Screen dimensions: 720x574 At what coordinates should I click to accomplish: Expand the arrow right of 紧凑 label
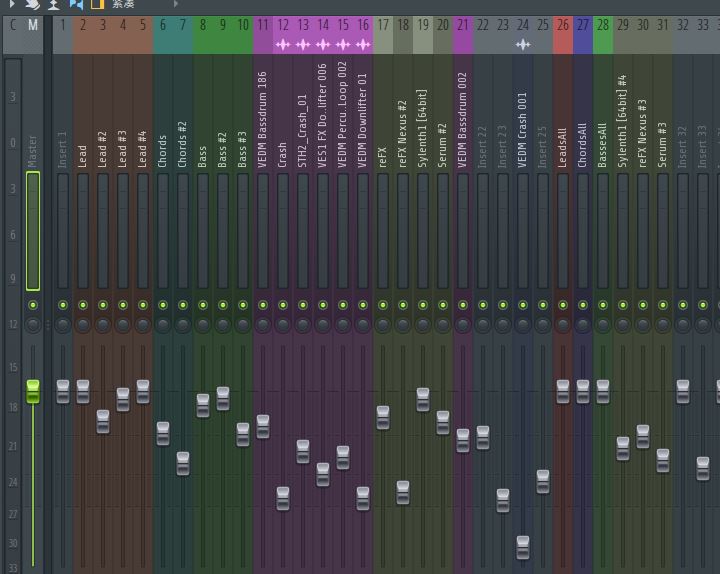pos(175,4)
